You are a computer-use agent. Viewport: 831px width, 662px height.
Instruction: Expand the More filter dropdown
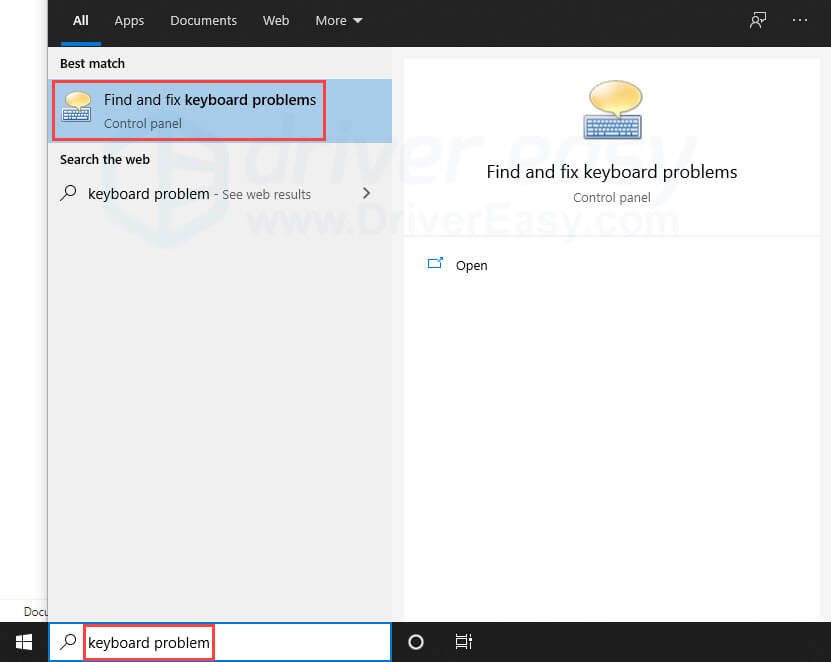click(339, 20)
